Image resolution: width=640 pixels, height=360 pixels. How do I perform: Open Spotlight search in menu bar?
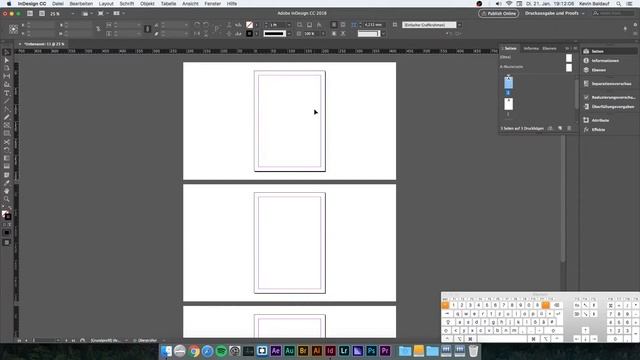tap(619, 4)
